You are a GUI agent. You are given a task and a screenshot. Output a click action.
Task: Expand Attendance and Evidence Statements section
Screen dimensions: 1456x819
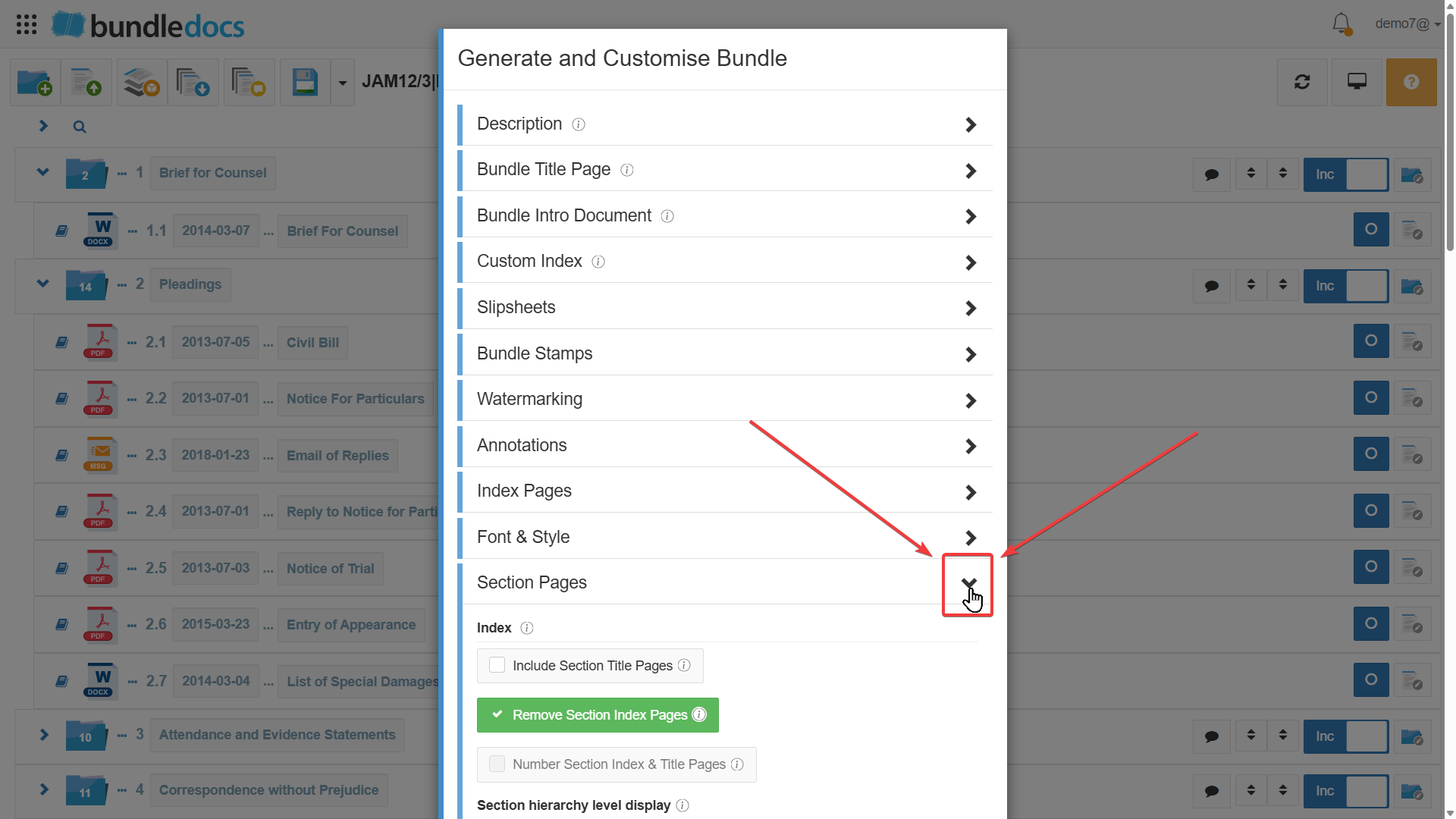44,735
